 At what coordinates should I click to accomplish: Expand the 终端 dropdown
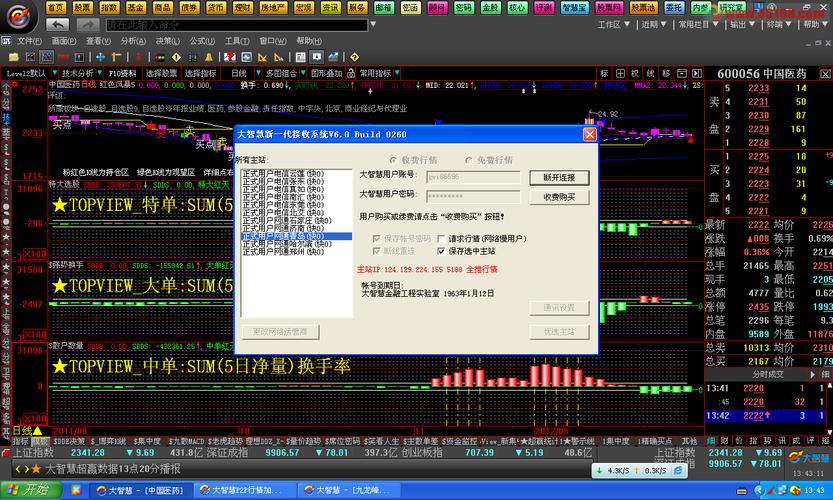click(779, 24)
